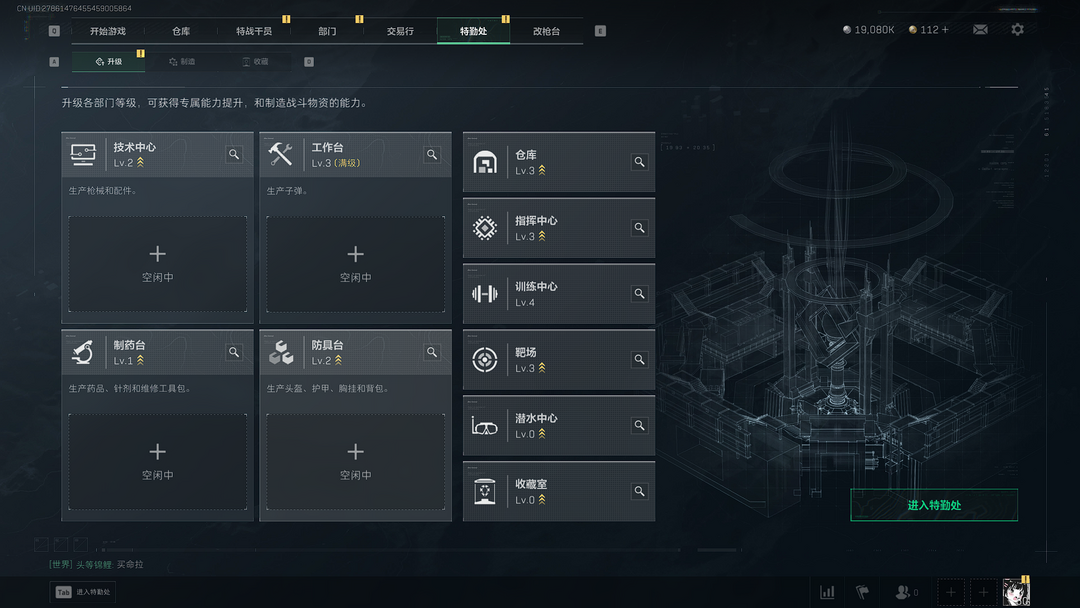Open the friends list person icon
1080x608 pixels.
tap(902, 592)
